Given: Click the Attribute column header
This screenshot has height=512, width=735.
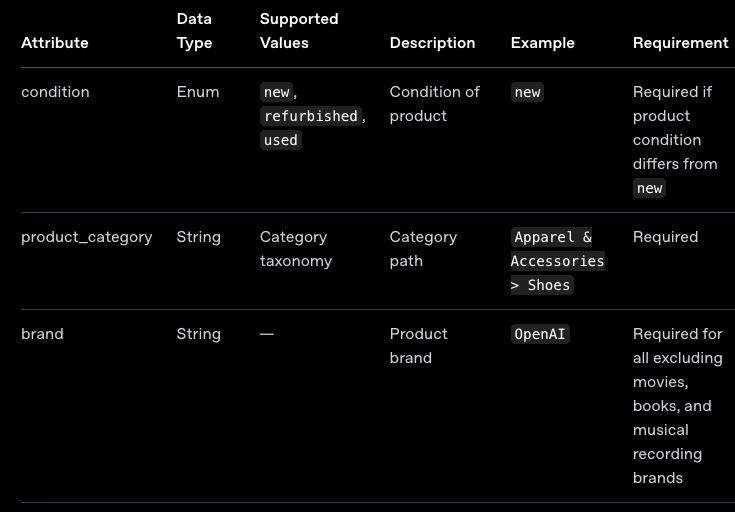Looking at the screenshot, I should pyautogui.click(x=55, y=43).
